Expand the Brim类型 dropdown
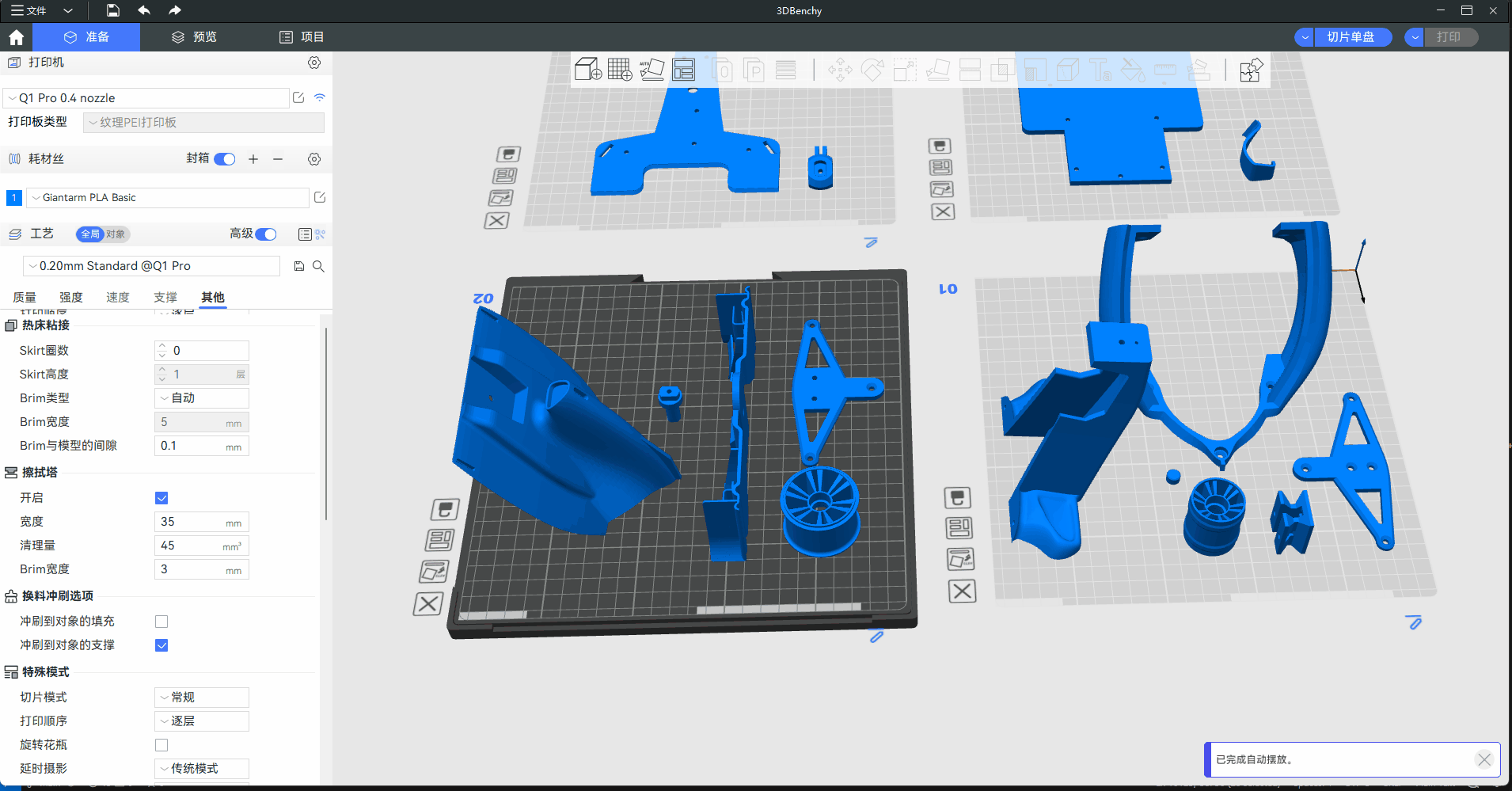Viewport: 1512px width, 791px height. (x=202, y=398)
